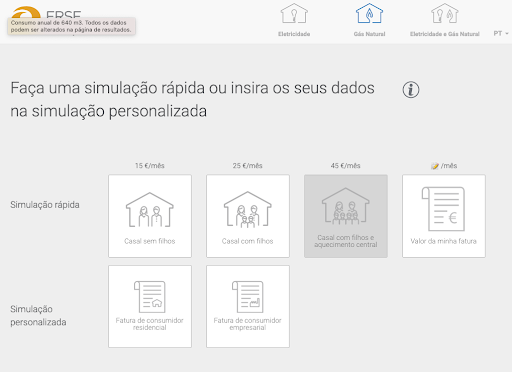This screenshot has width=512, height=372.
Task: Click the 45 €/mês price label
Action: pyautogui.click(x=346, y=166)
